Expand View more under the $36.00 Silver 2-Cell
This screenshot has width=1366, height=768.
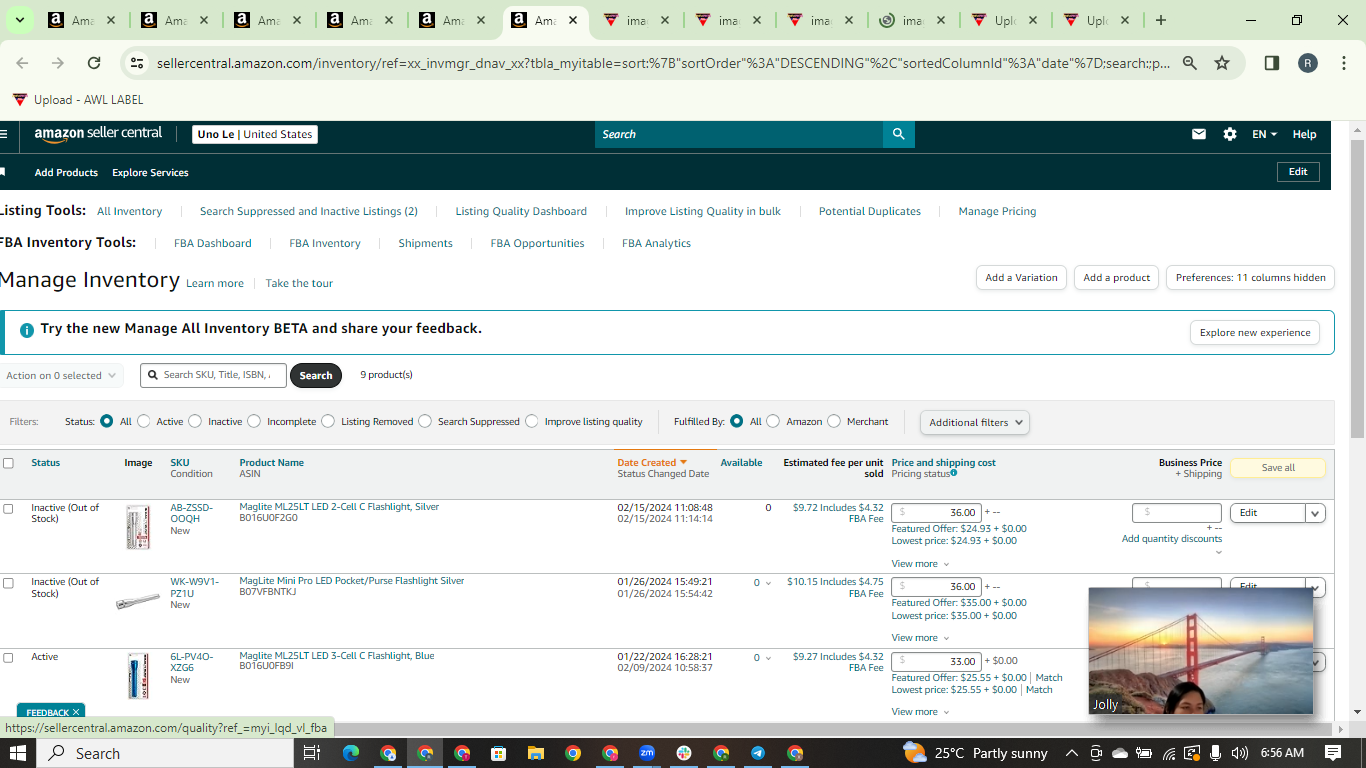(x=920, y=564)
